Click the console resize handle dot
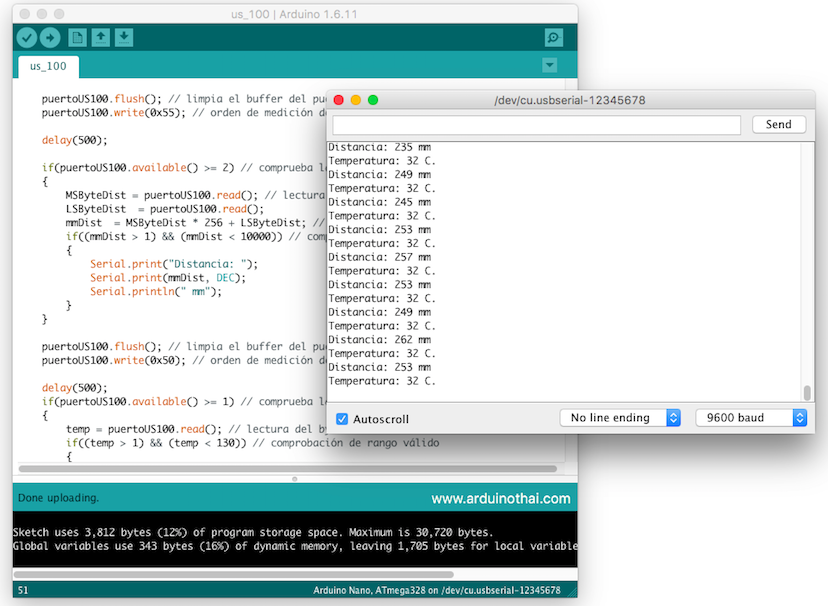The height and width of the screenshot is (606, 828). point(295,479)
